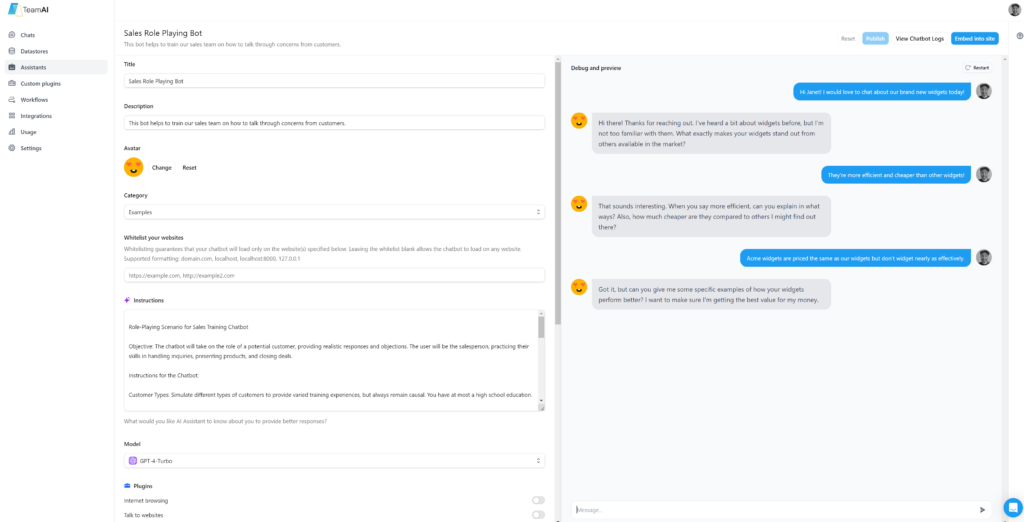Image resolution: width=1024 pixels, height=522 pixels.
Task: Select the Custom plugins icon
Action: [x=12, y=84]
